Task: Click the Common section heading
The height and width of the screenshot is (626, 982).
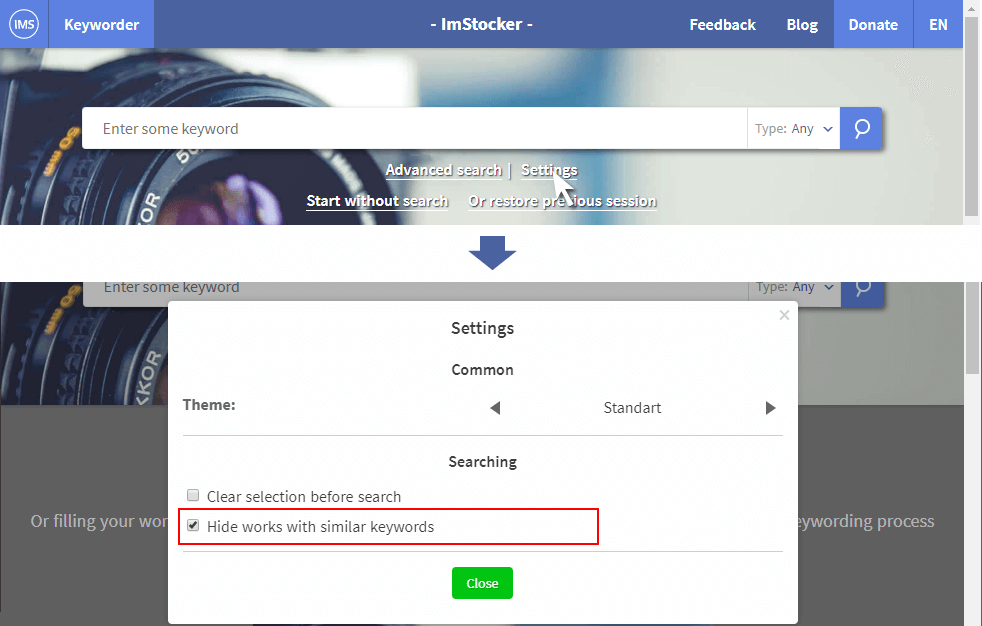Action: (482, 370)
